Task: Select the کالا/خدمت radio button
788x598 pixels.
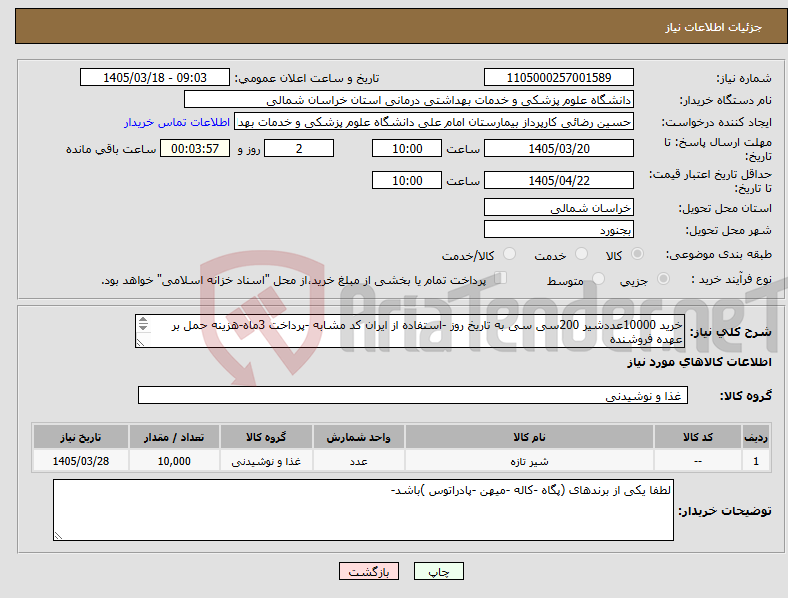Action: [x=510, y=254]
